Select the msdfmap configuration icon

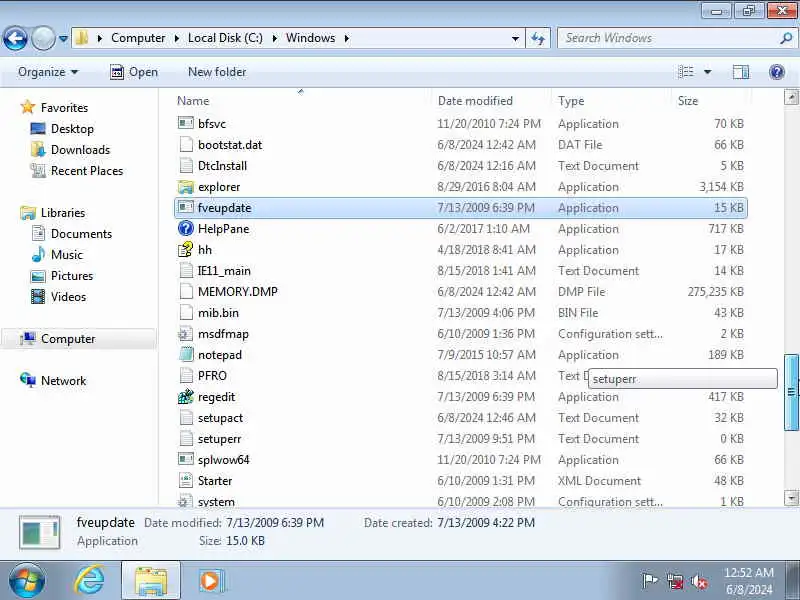(x=186, y=334)
